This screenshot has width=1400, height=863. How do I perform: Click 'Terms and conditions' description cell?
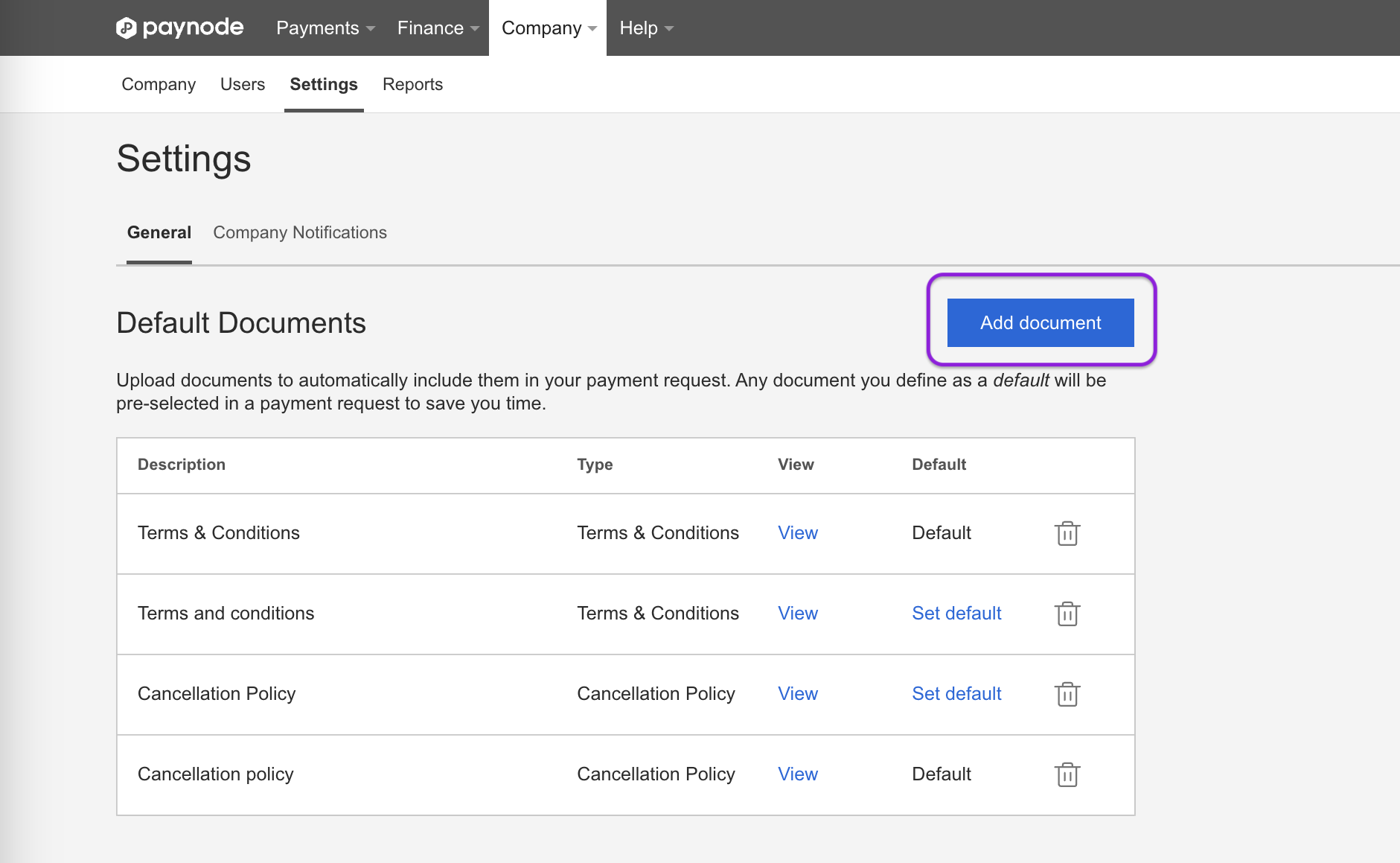226,614
